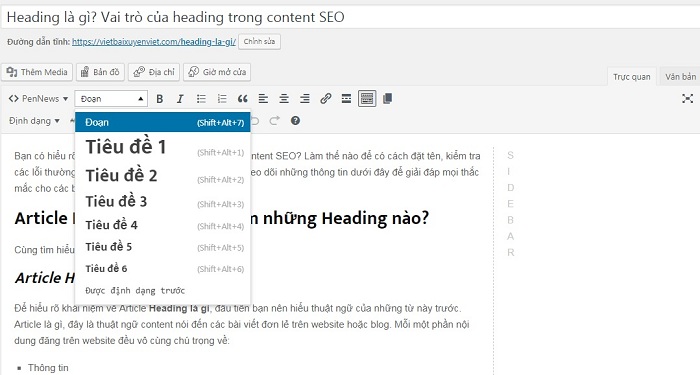Switch to the Văn bản text tab

tap(680, 77)
